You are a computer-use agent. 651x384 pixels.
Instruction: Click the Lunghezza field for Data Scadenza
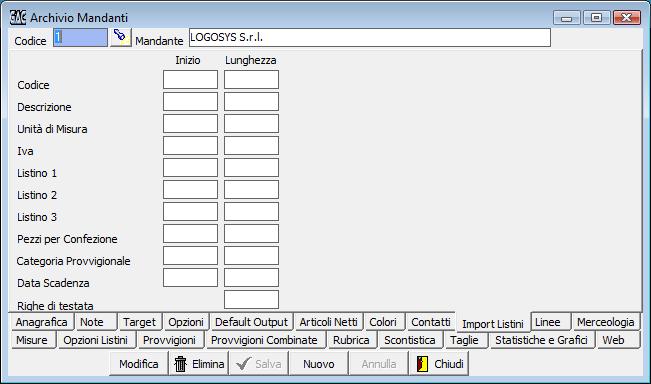click(252, 277)
